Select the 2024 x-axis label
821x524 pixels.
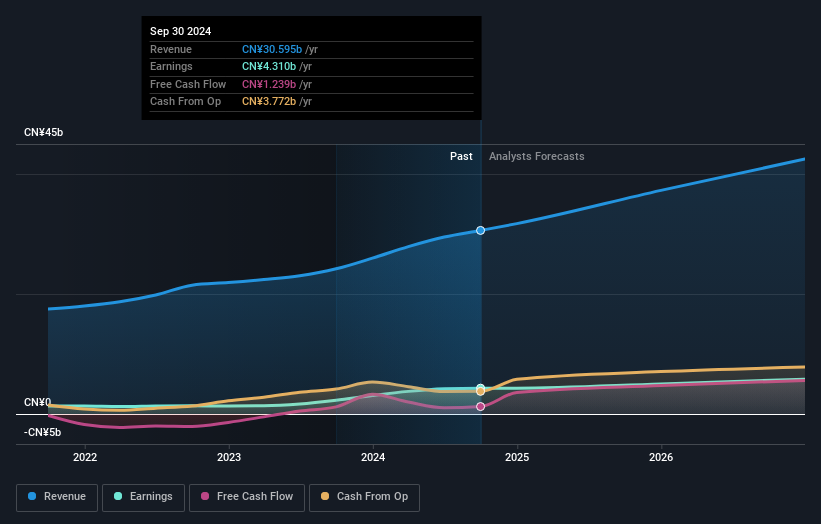point(373,458)
